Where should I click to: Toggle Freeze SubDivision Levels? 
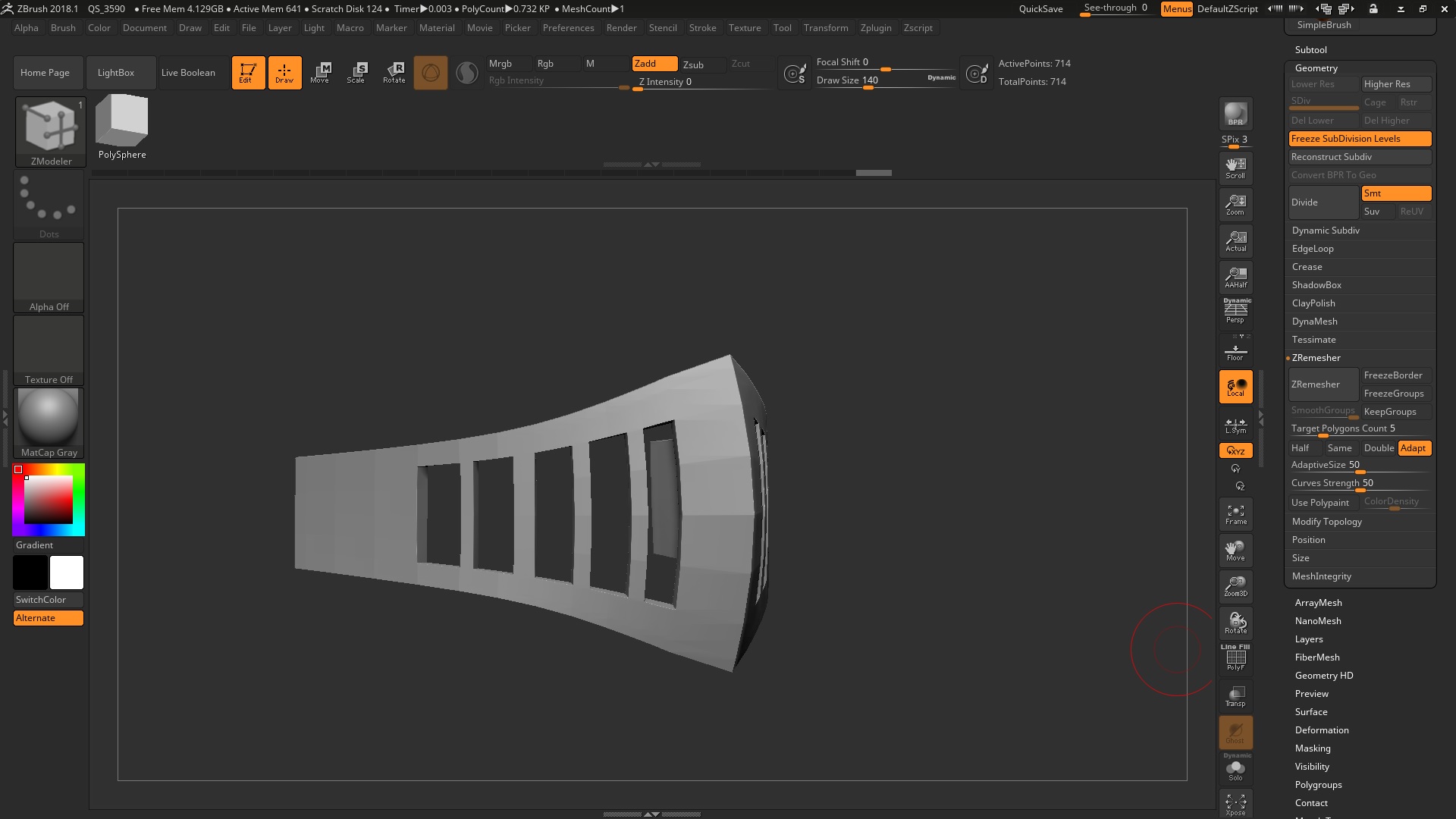[1360, 139]
